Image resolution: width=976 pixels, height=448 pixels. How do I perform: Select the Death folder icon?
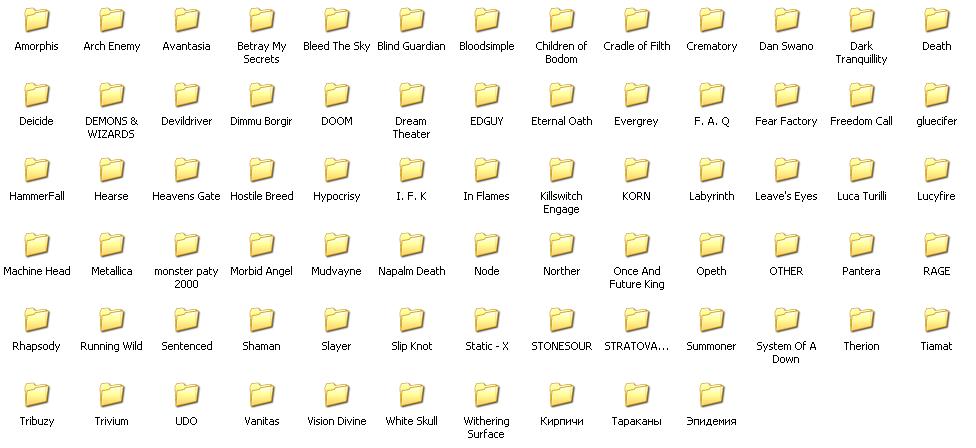tap(937, 20)
